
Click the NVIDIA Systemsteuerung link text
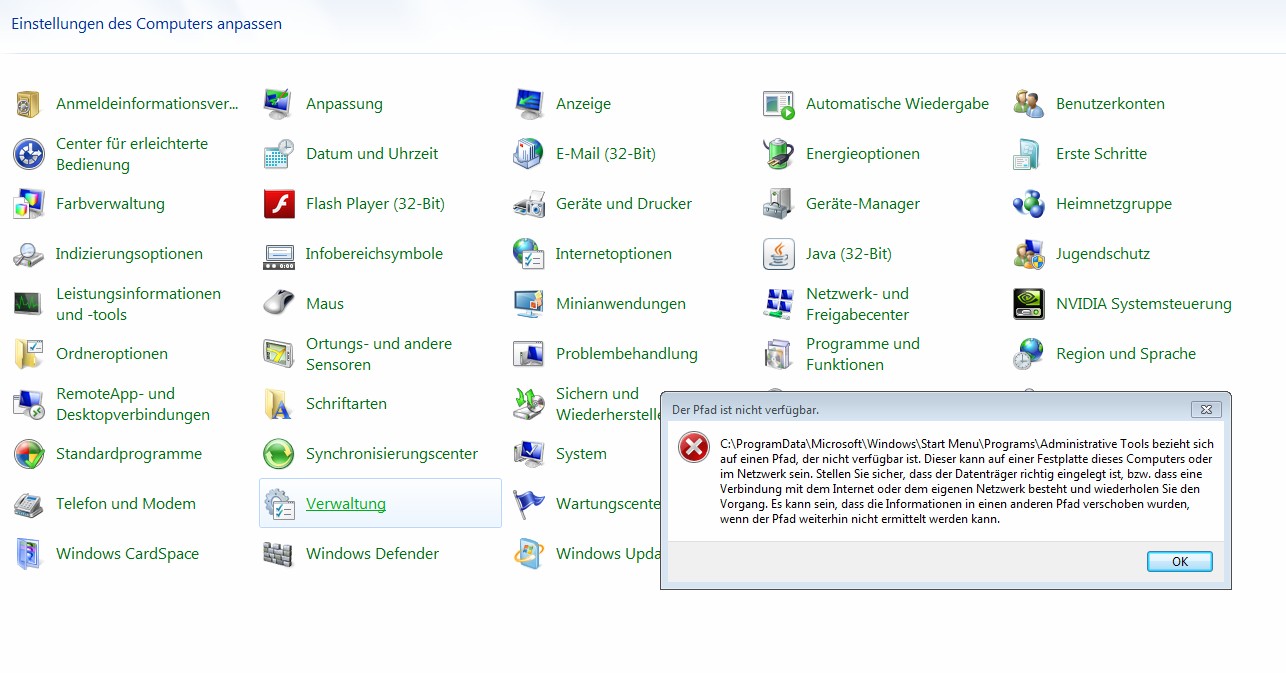tap(1144, 303)
